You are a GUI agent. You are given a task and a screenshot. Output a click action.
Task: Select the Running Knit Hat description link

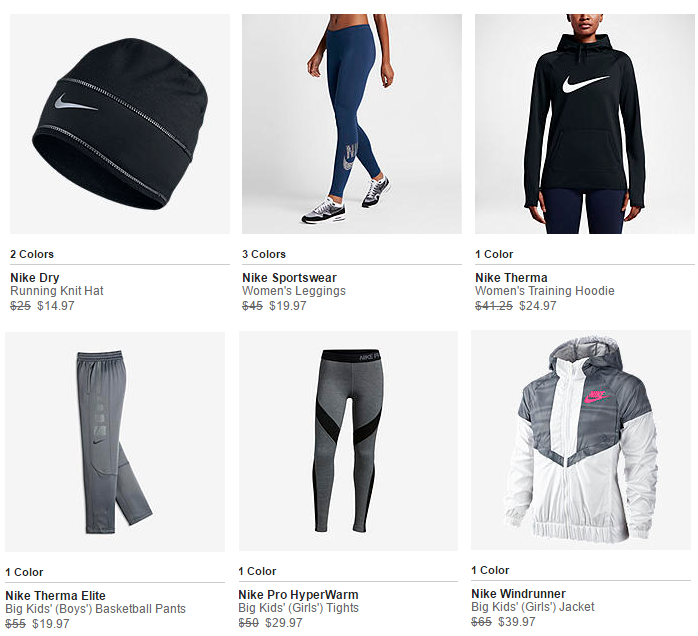(x=57, y=291)
